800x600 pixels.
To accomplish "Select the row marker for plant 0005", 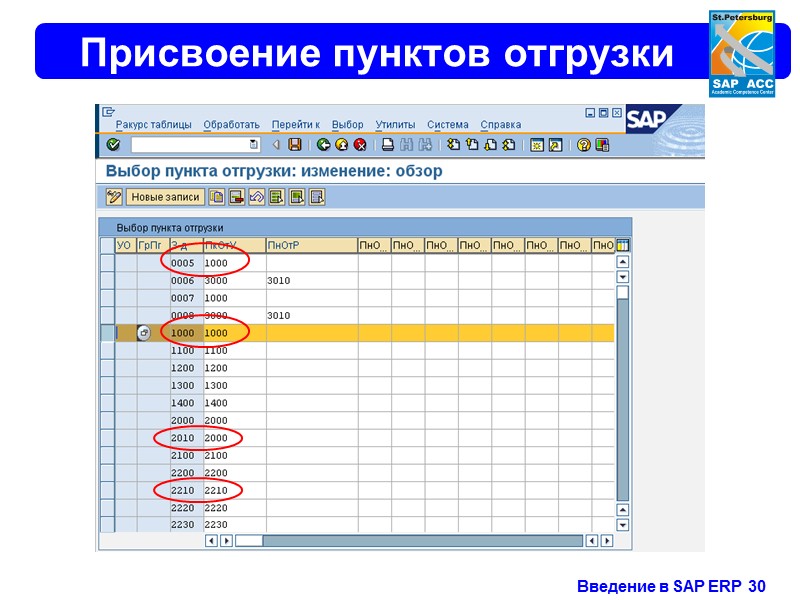I will tap(107, 263).
